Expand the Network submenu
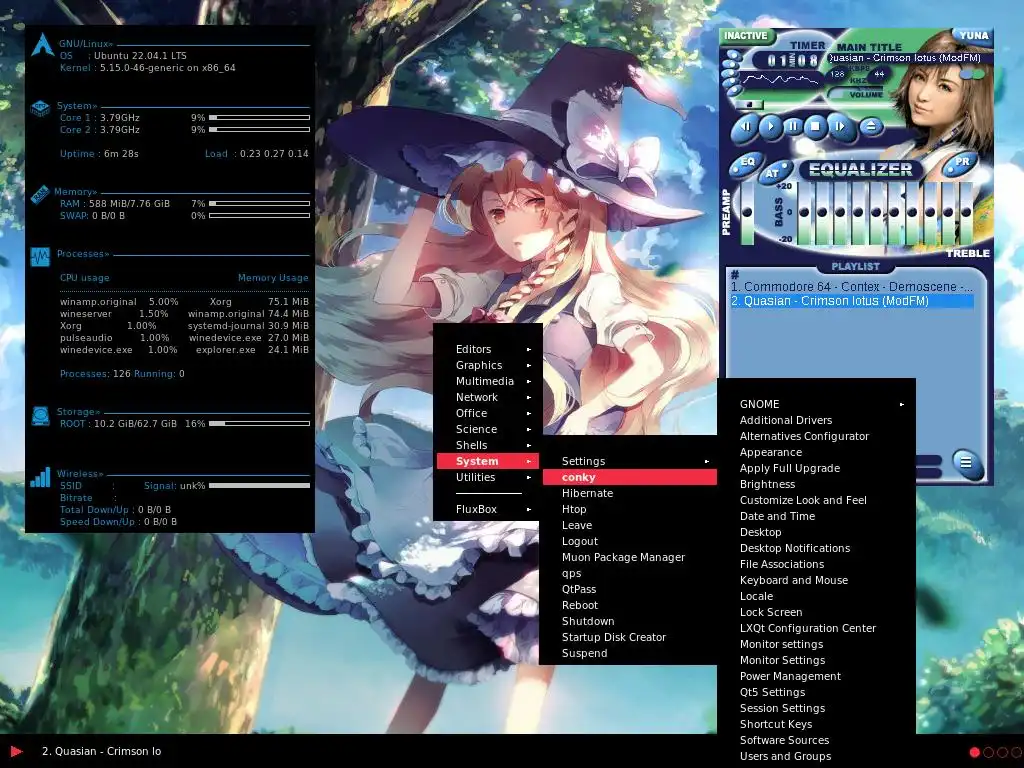 point(488,397)
